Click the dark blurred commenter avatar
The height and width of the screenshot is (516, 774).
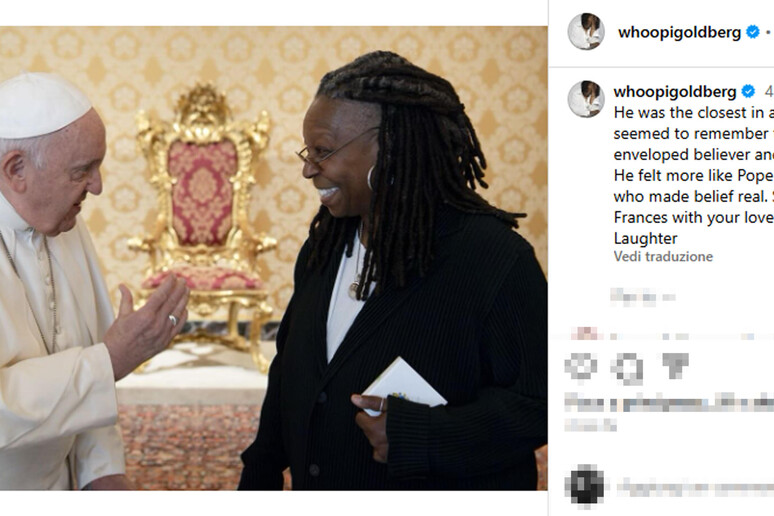(584, 486)
